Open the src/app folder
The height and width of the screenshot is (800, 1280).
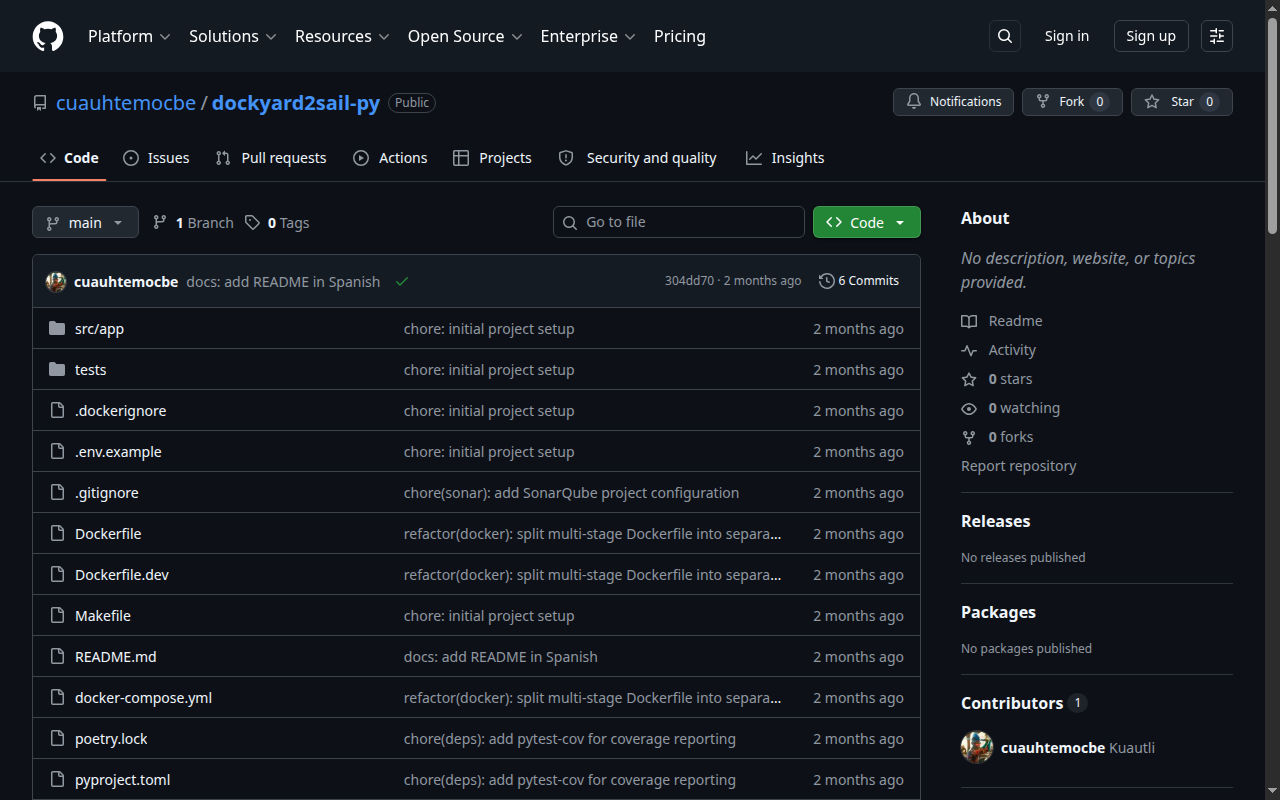pos(100,329)
